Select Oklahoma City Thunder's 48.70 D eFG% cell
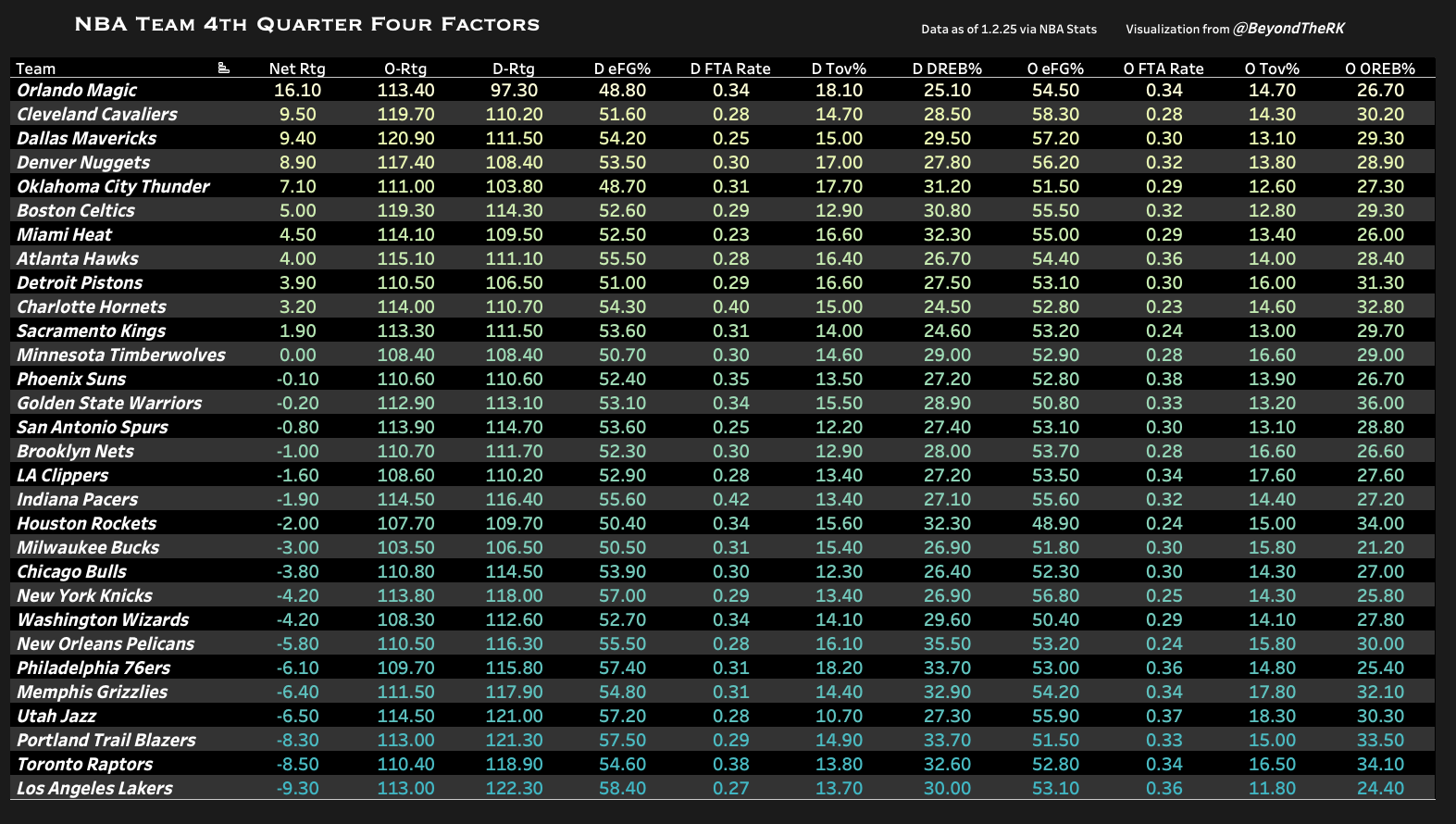The image size is (1456, 824). [622, 186]
